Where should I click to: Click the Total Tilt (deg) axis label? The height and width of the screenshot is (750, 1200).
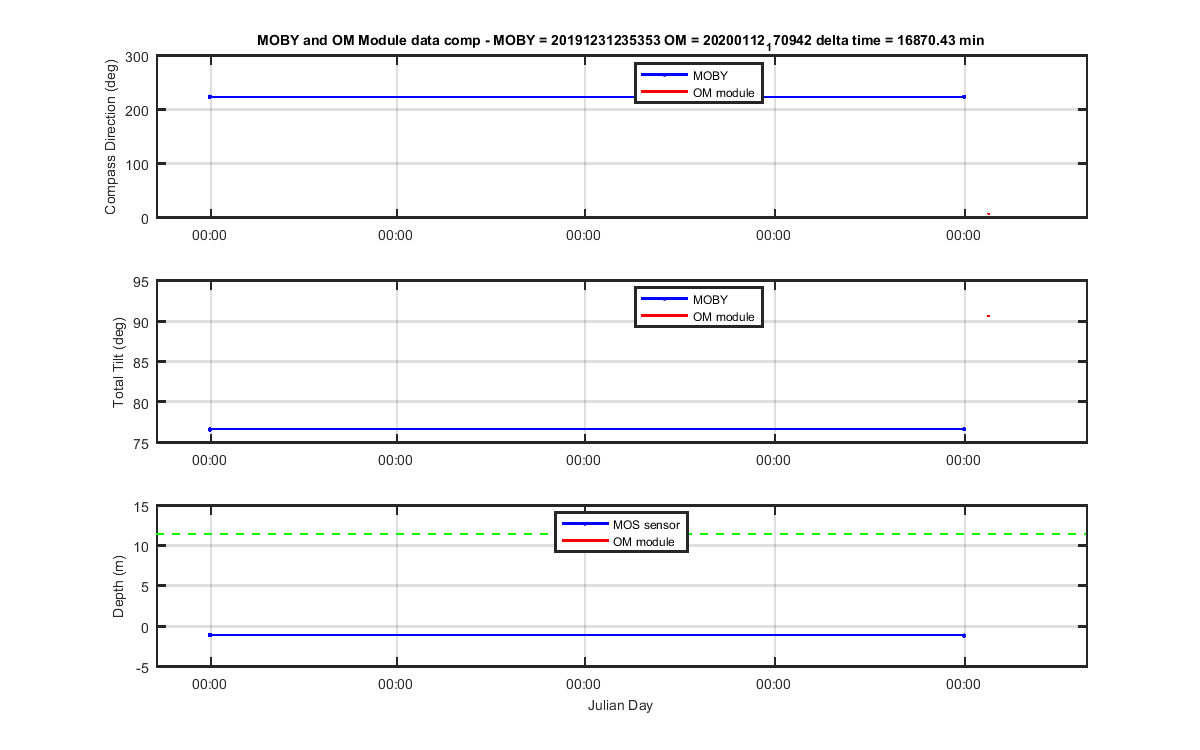pyautogui.click(x=118, y=362)
